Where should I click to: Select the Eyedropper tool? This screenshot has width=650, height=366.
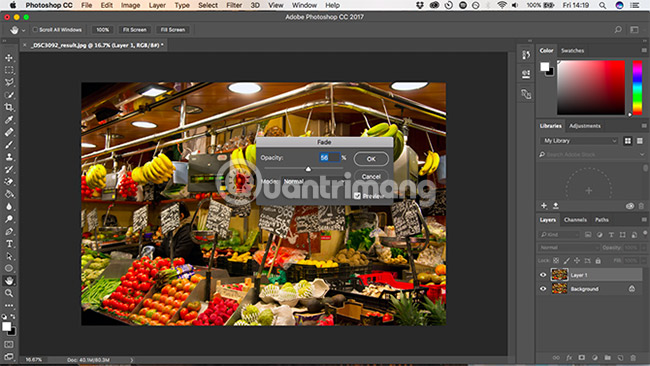pyautogui.click(x=9, y=120)
